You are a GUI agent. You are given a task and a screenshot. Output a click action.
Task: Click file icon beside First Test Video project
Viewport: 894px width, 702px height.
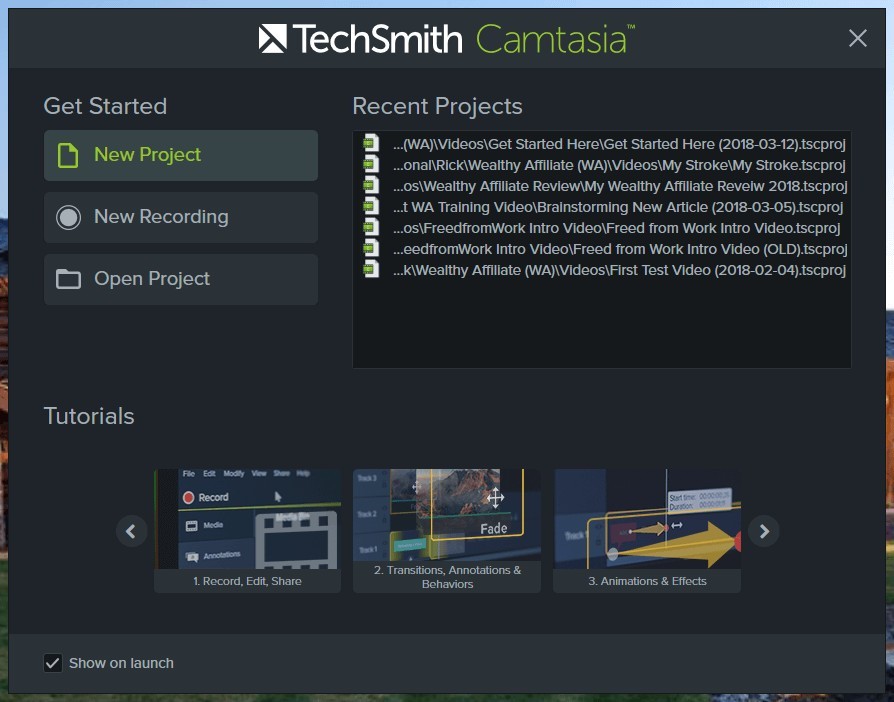tap(371, 269)
